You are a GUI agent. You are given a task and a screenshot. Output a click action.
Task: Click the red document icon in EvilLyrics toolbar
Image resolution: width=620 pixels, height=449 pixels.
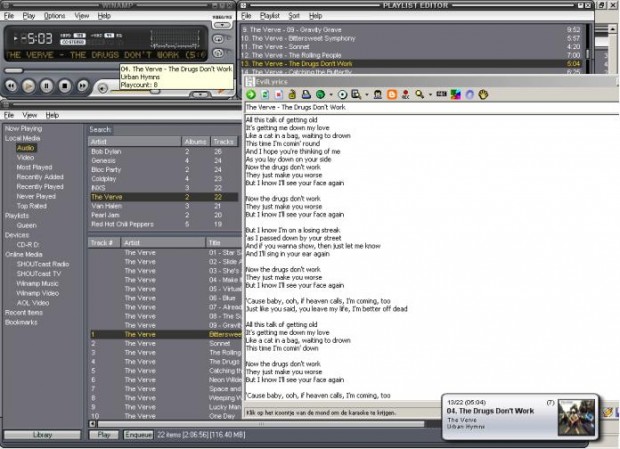click(x=279, y=94)
